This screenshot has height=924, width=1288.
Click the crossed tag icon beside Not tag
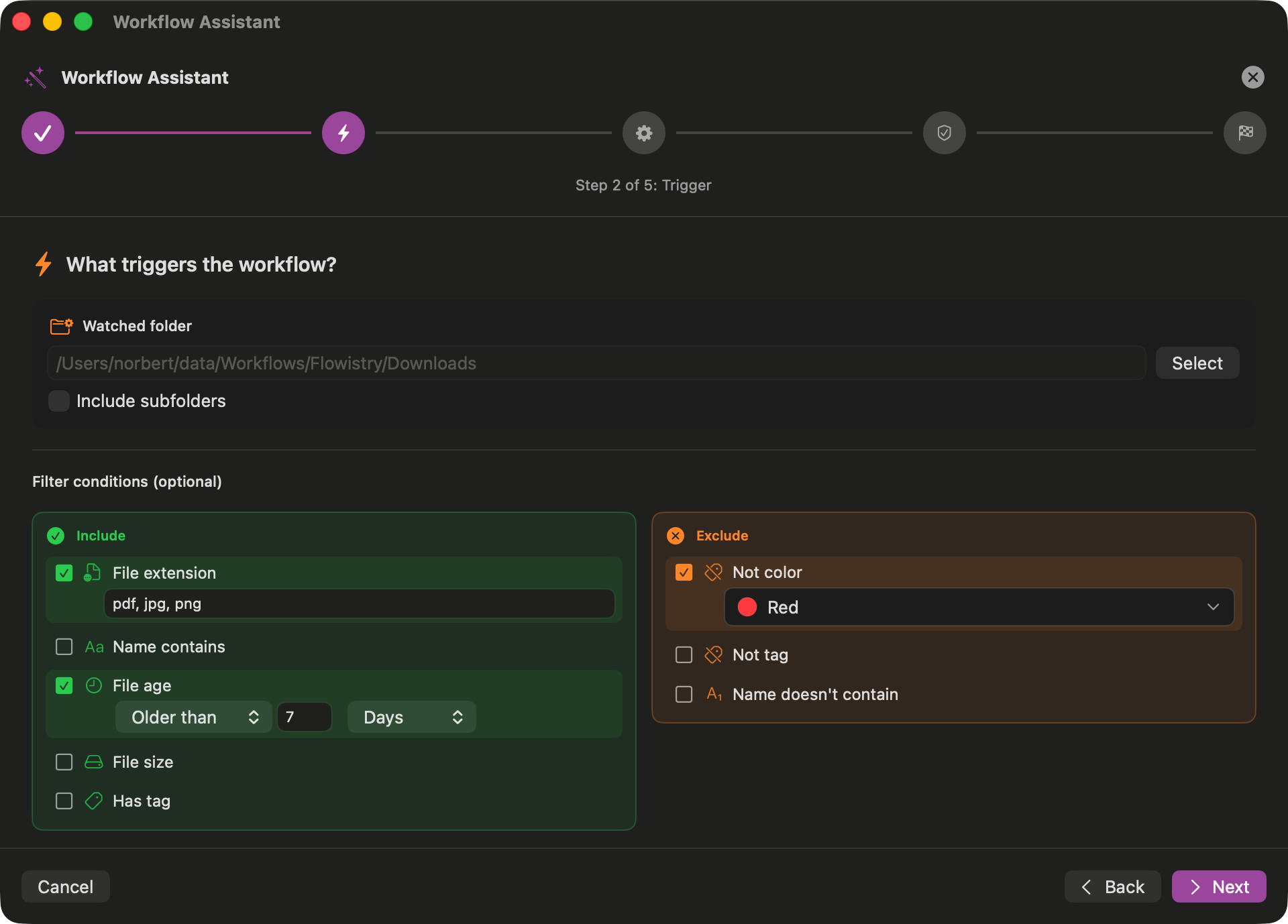tap(714, 654)
